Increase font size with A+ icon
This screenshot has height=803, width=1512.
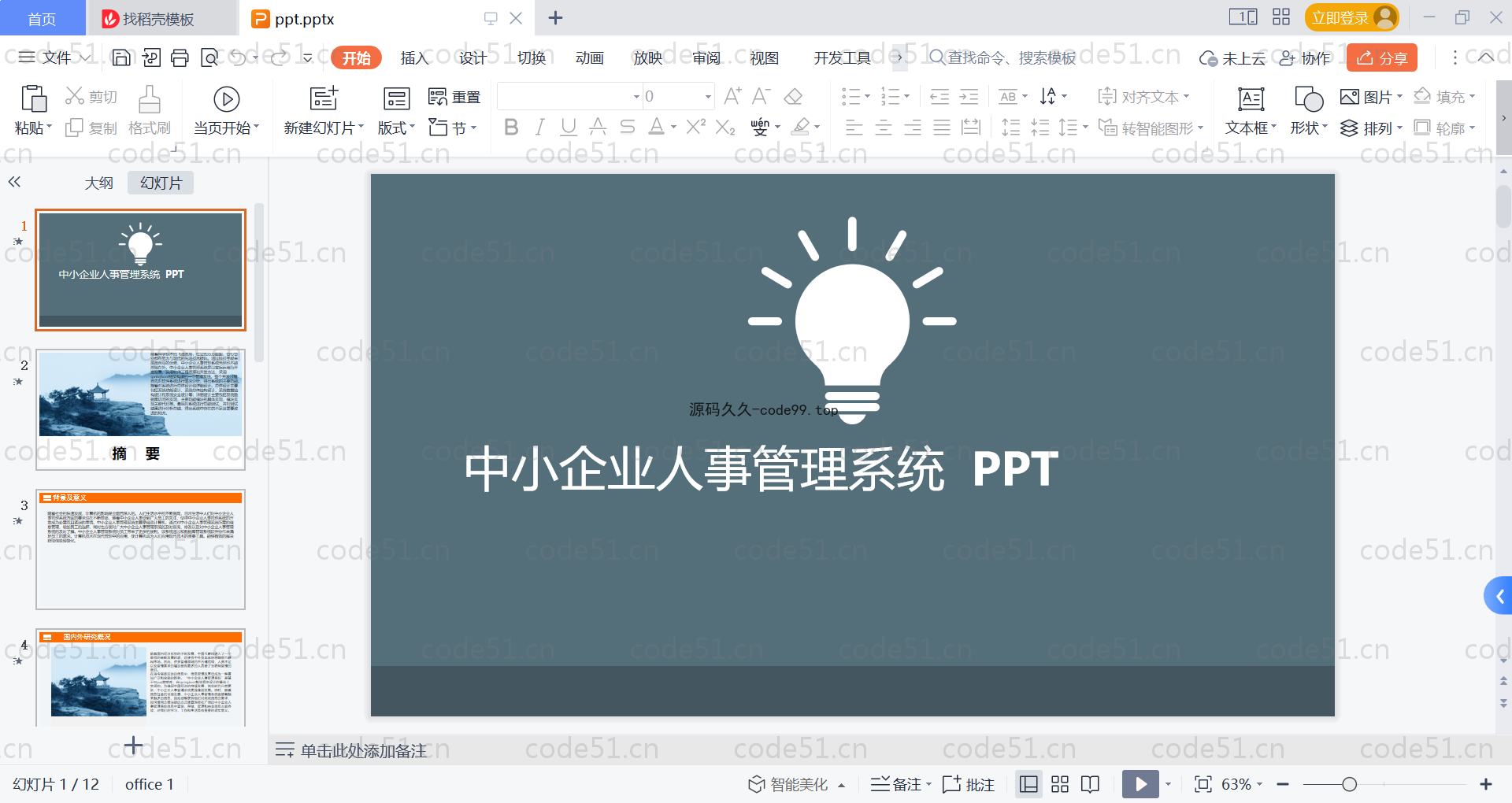click(732, 96)
